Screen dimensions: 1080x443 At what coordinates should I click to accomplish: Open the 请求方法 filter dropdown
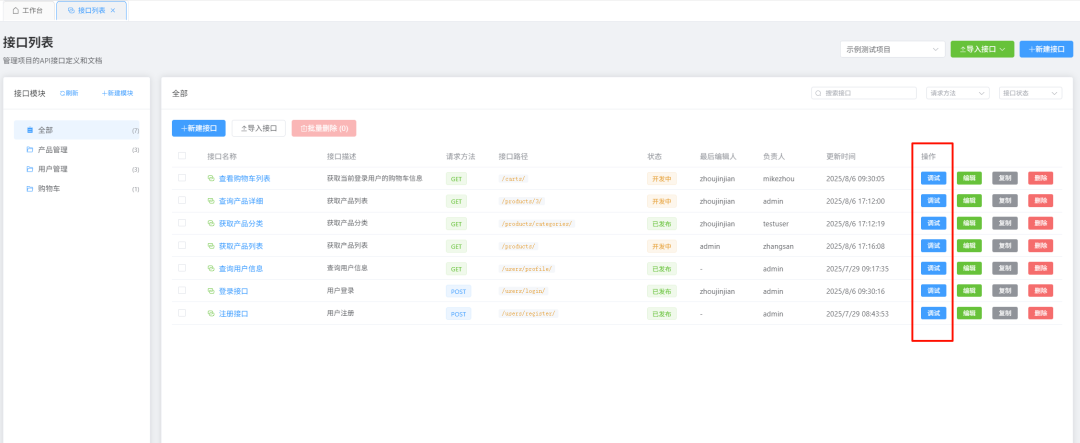[957, 93]
